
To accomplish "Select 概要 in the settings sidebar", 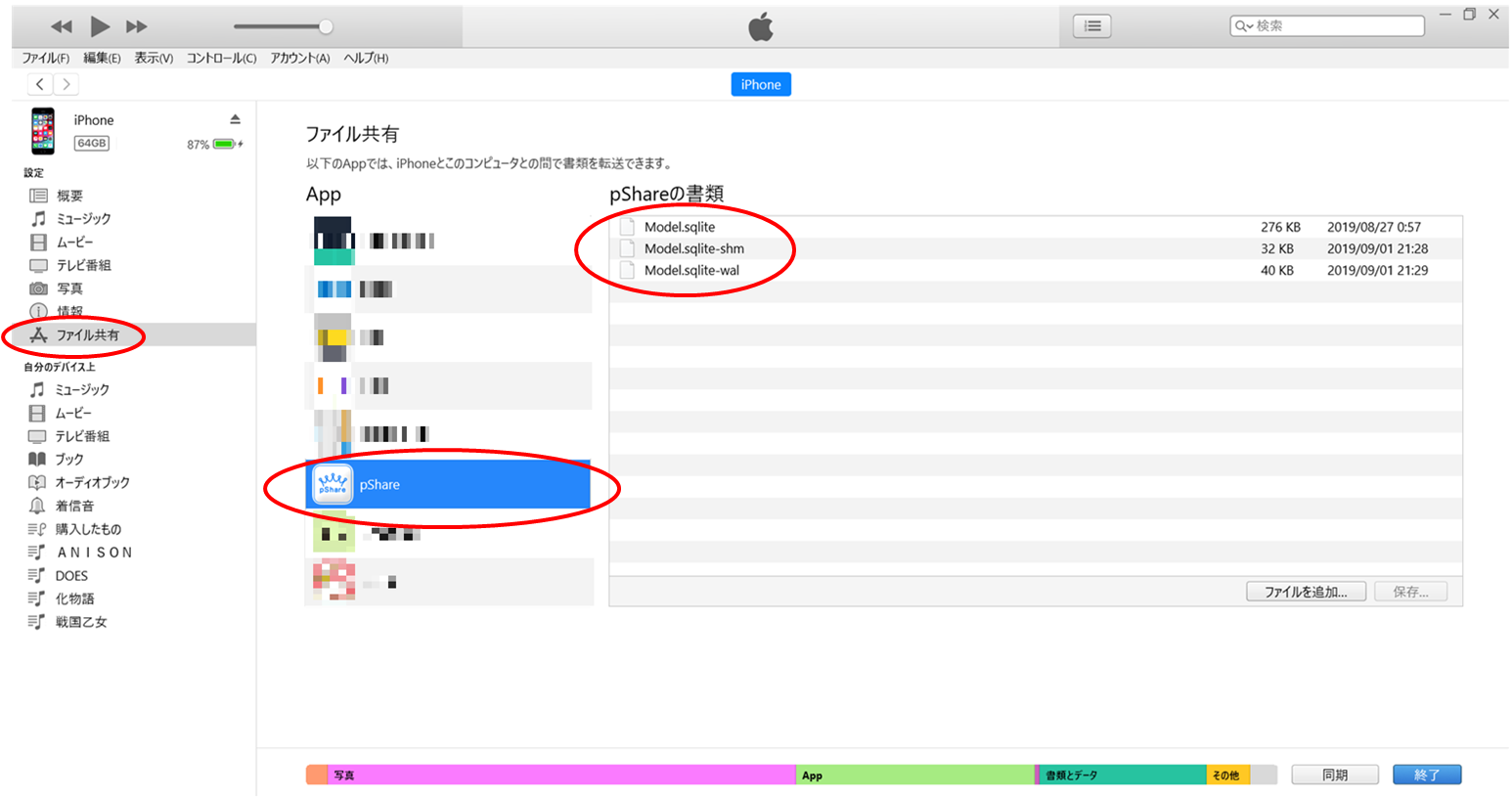I will click(69, 196).
